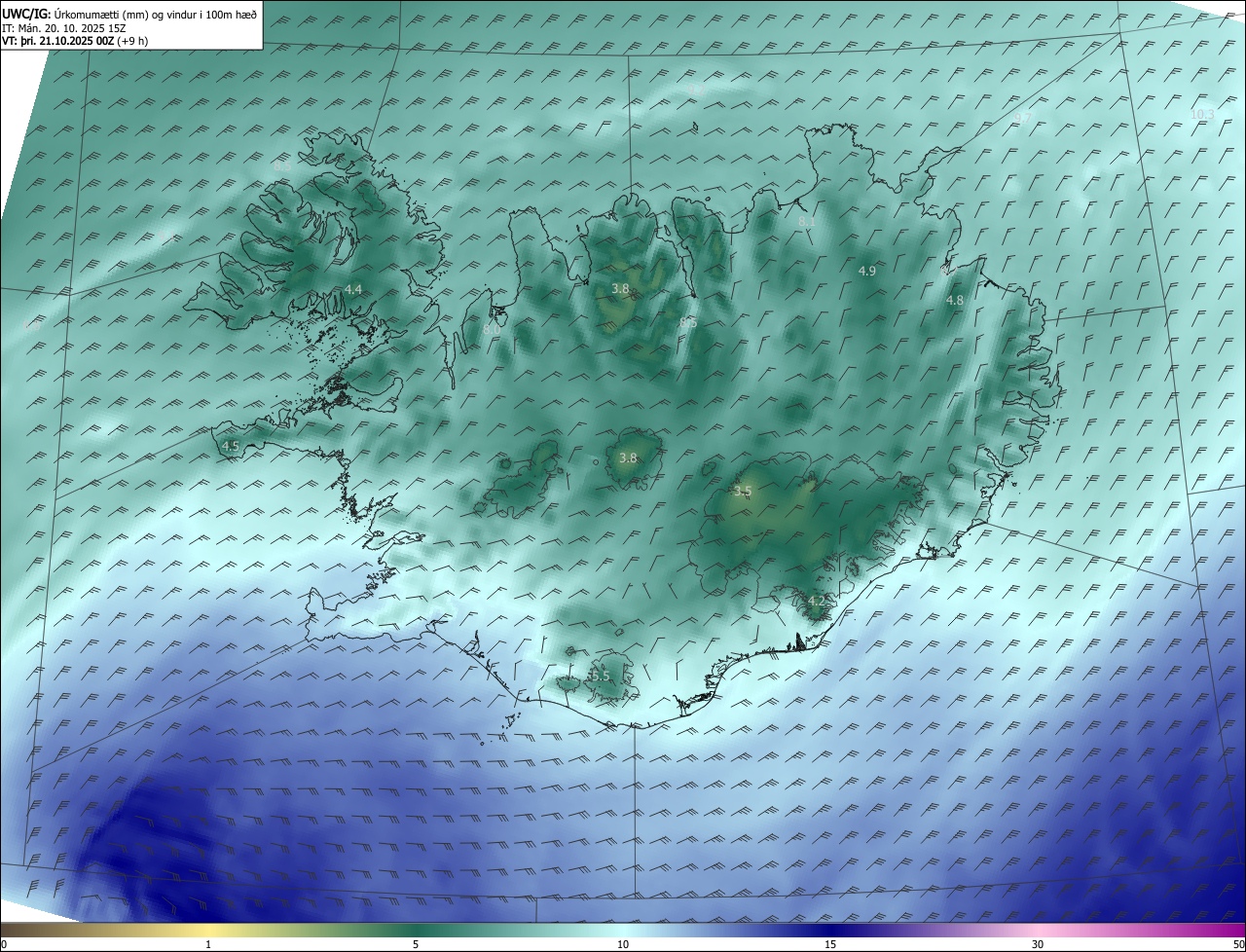Select the 8.1 value label on the map
Image resolution: width=1246 pixels, height=952 pixels.
pos(807,222)
